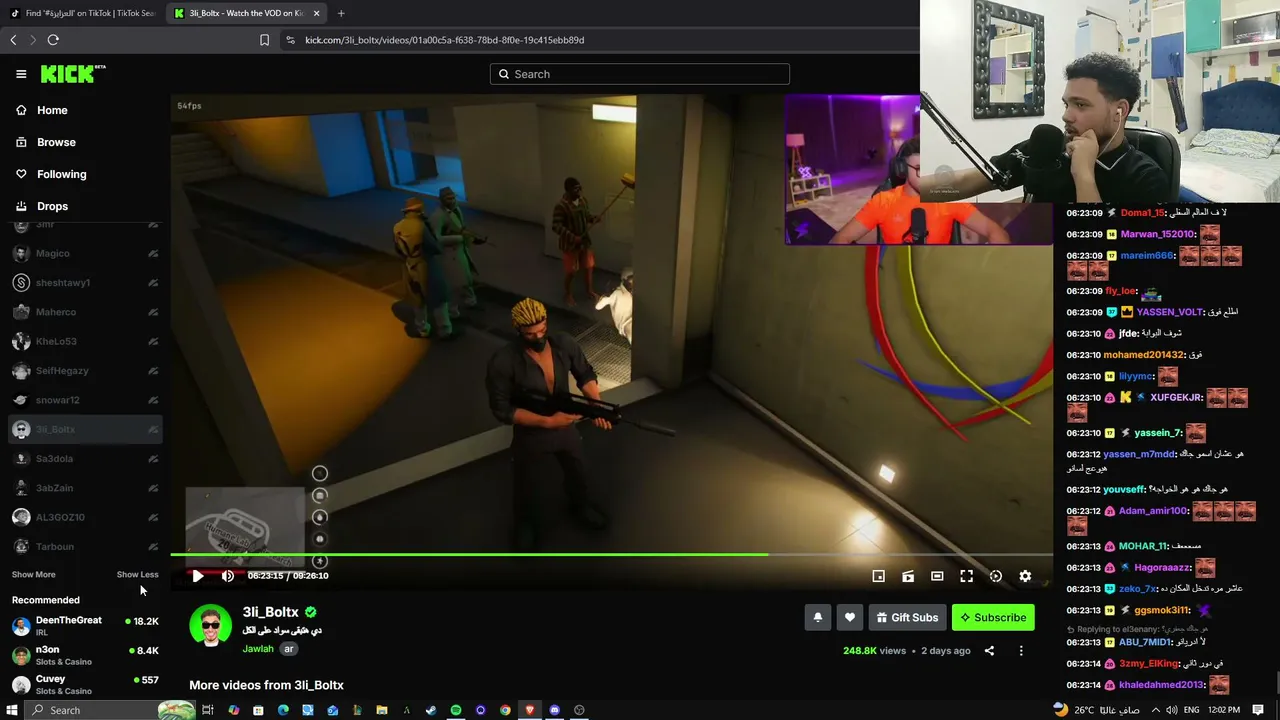Click the Gift Subs button
This screenshot has height=720, width=1280.
(x=908, y=618)
